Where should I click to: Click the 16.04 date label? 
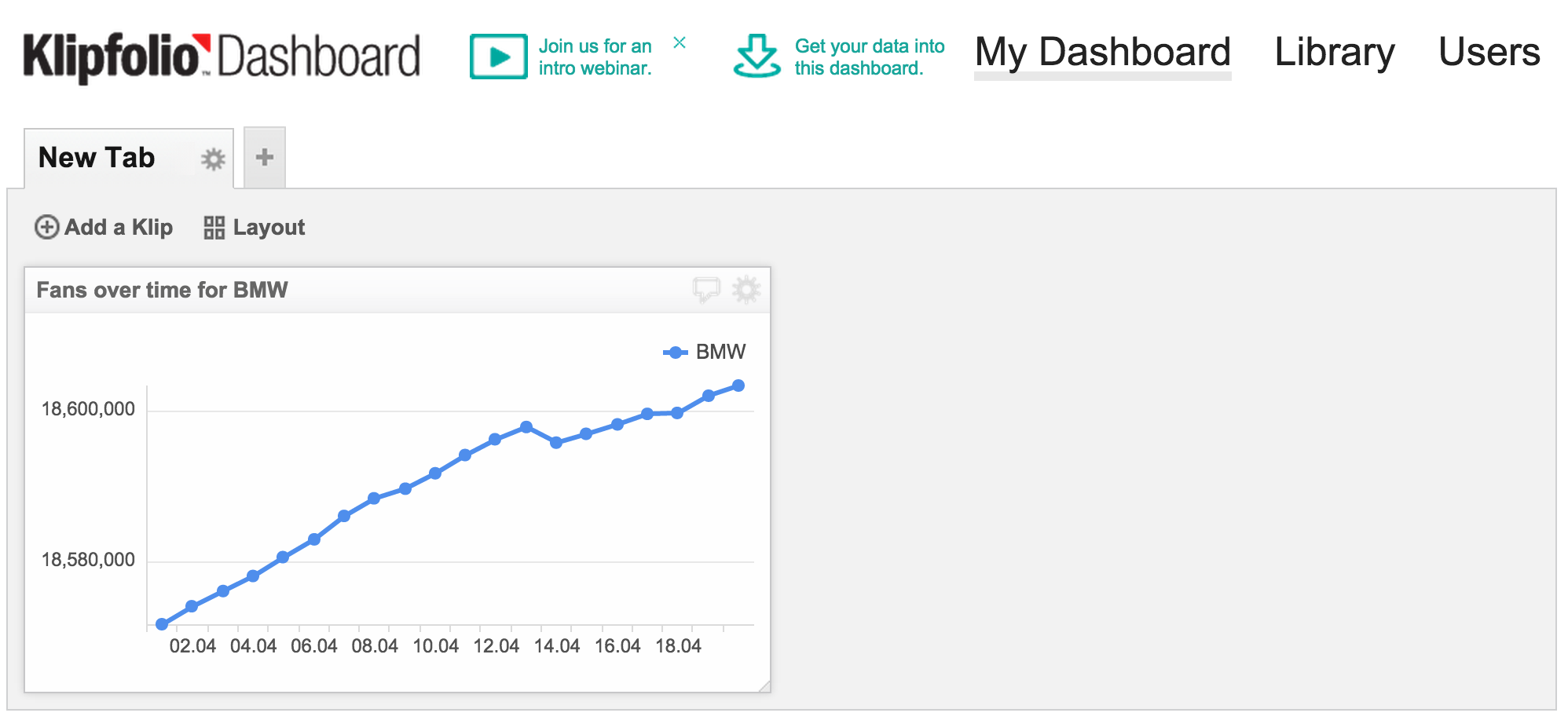pyautogui.click(x=617, y=646)
